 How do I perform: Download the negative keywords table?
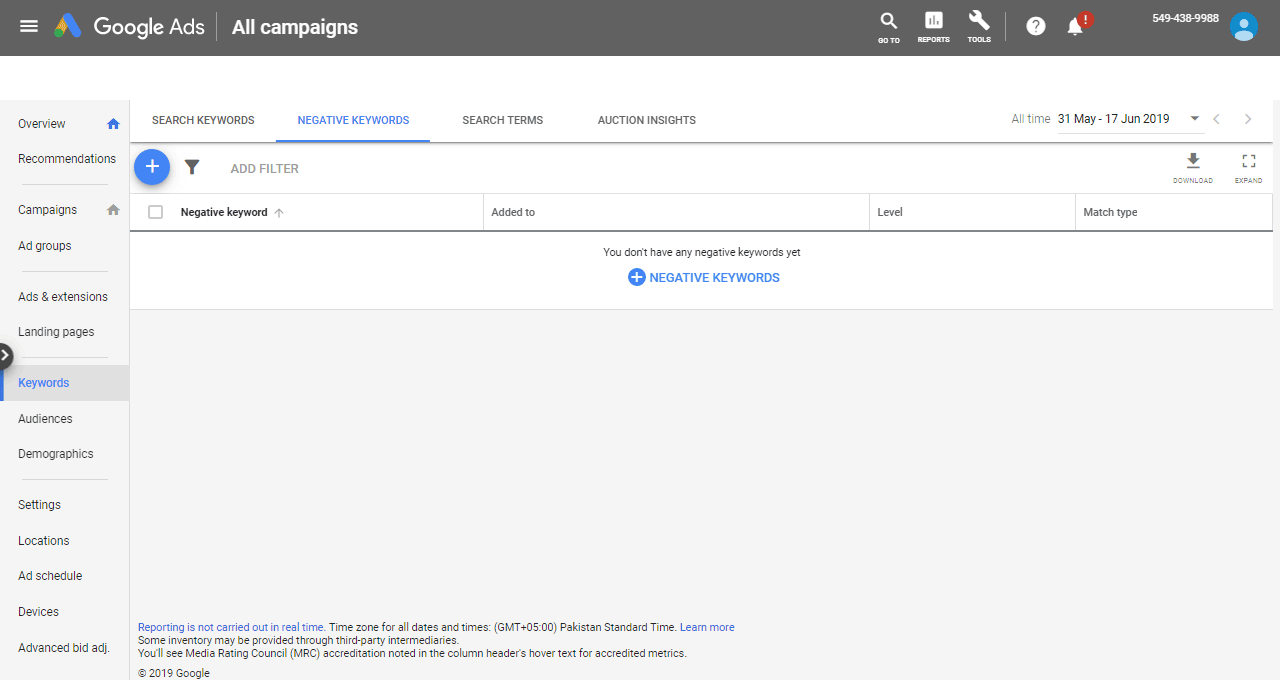click(x=1192, y=166)
